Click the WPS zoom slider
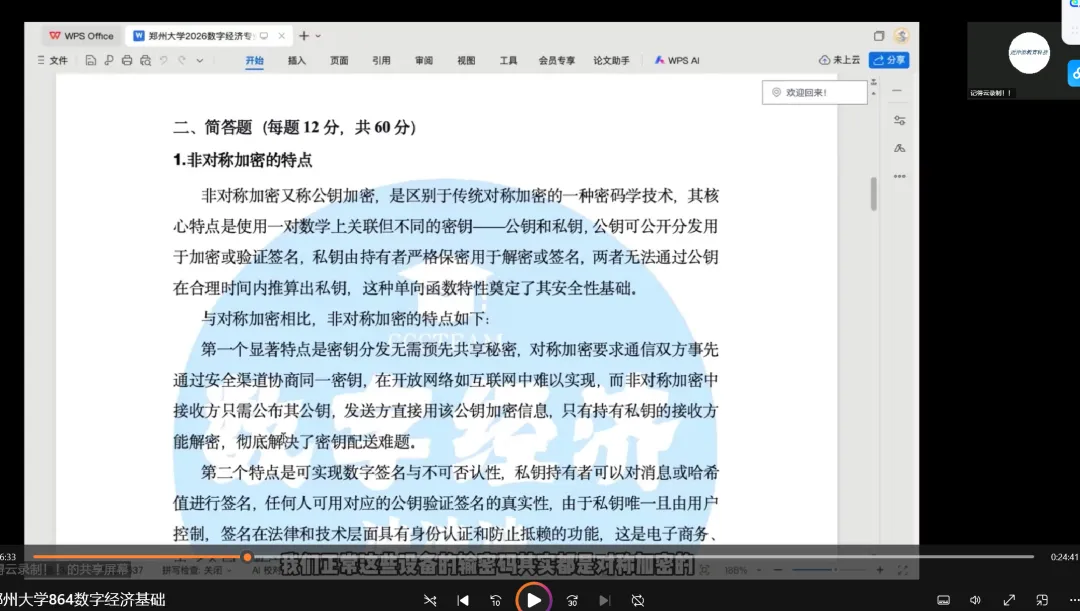 [830, 570]
